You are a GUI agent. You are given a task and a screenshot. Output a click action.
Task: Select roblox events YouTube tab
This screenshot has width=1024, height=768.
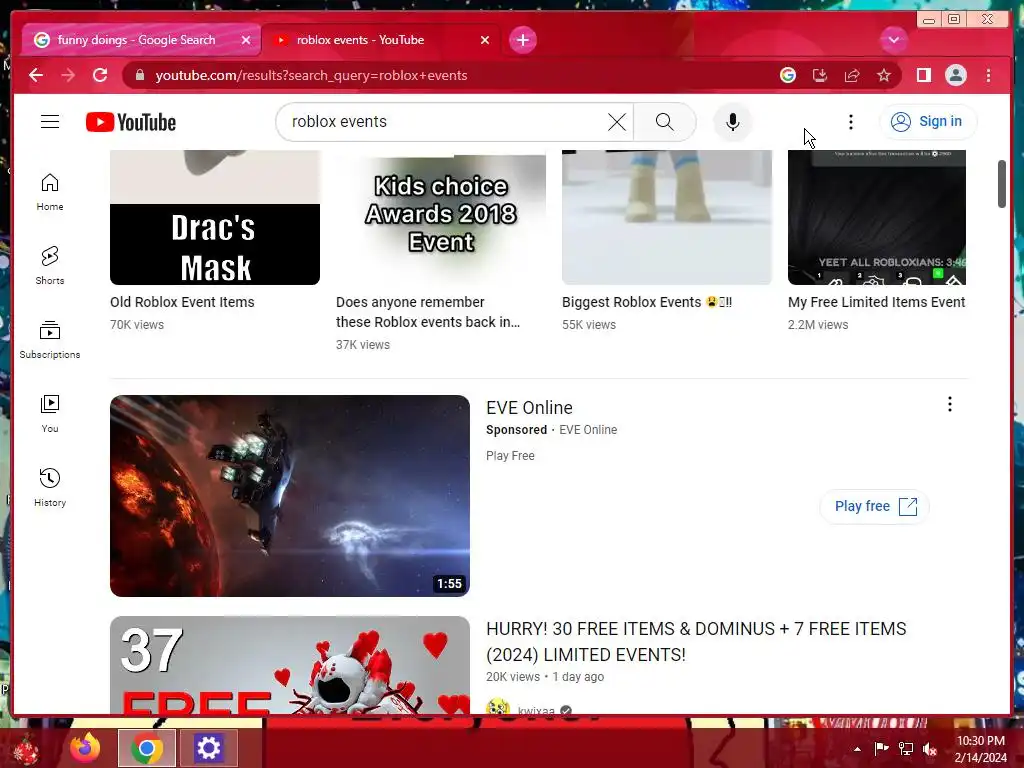[360, 40]
